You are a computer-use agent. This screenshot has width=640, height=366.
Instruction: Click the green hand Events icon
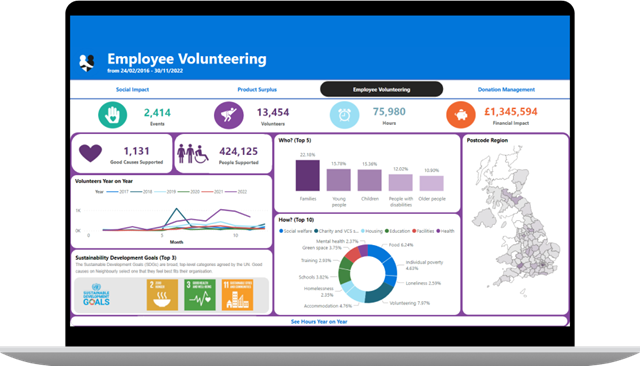[x=112, y=115]
